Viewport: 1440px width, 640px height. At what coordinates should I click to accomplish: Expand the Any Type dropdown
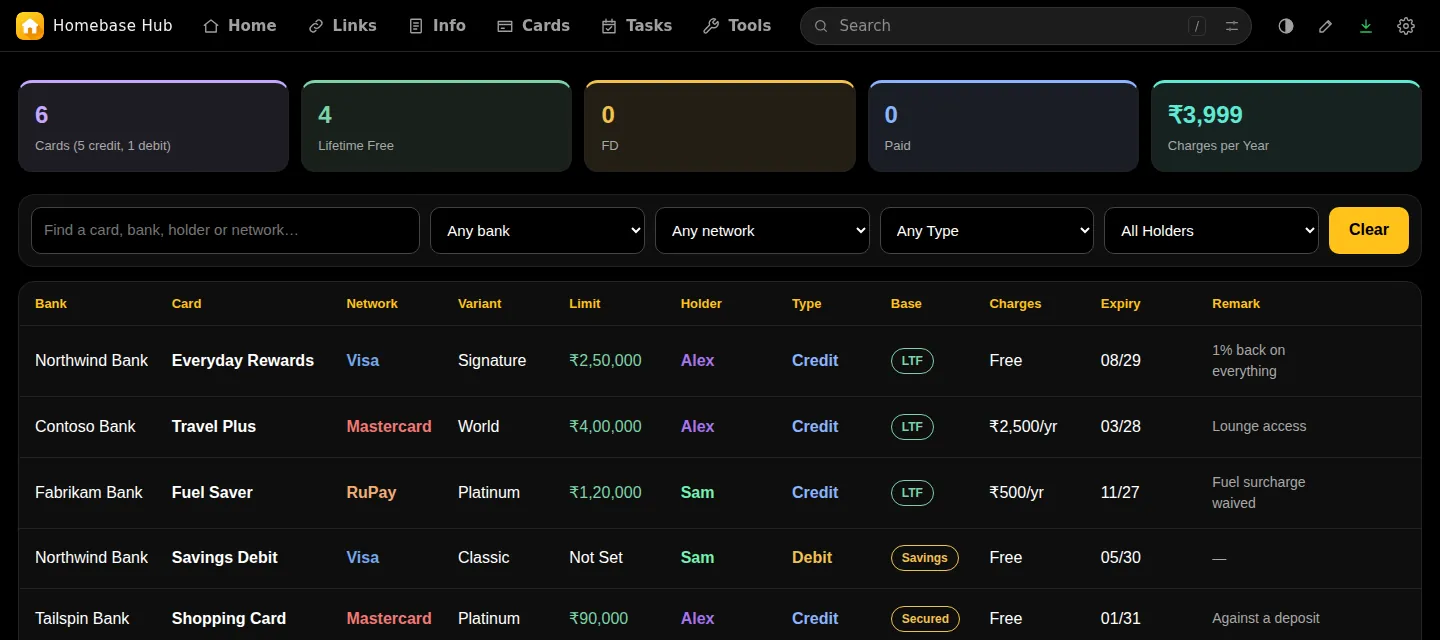click(x=987, y=230)
